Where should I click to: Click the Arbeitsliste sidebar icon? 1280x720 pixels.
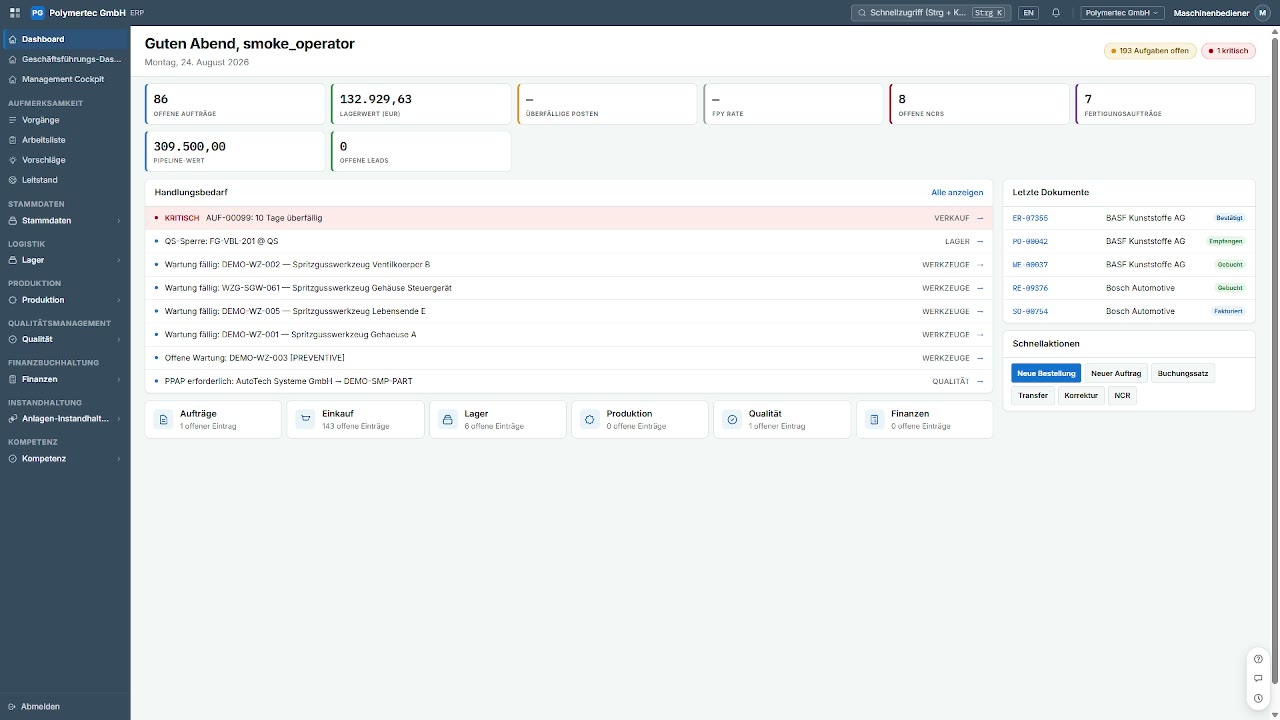point(12,140)
